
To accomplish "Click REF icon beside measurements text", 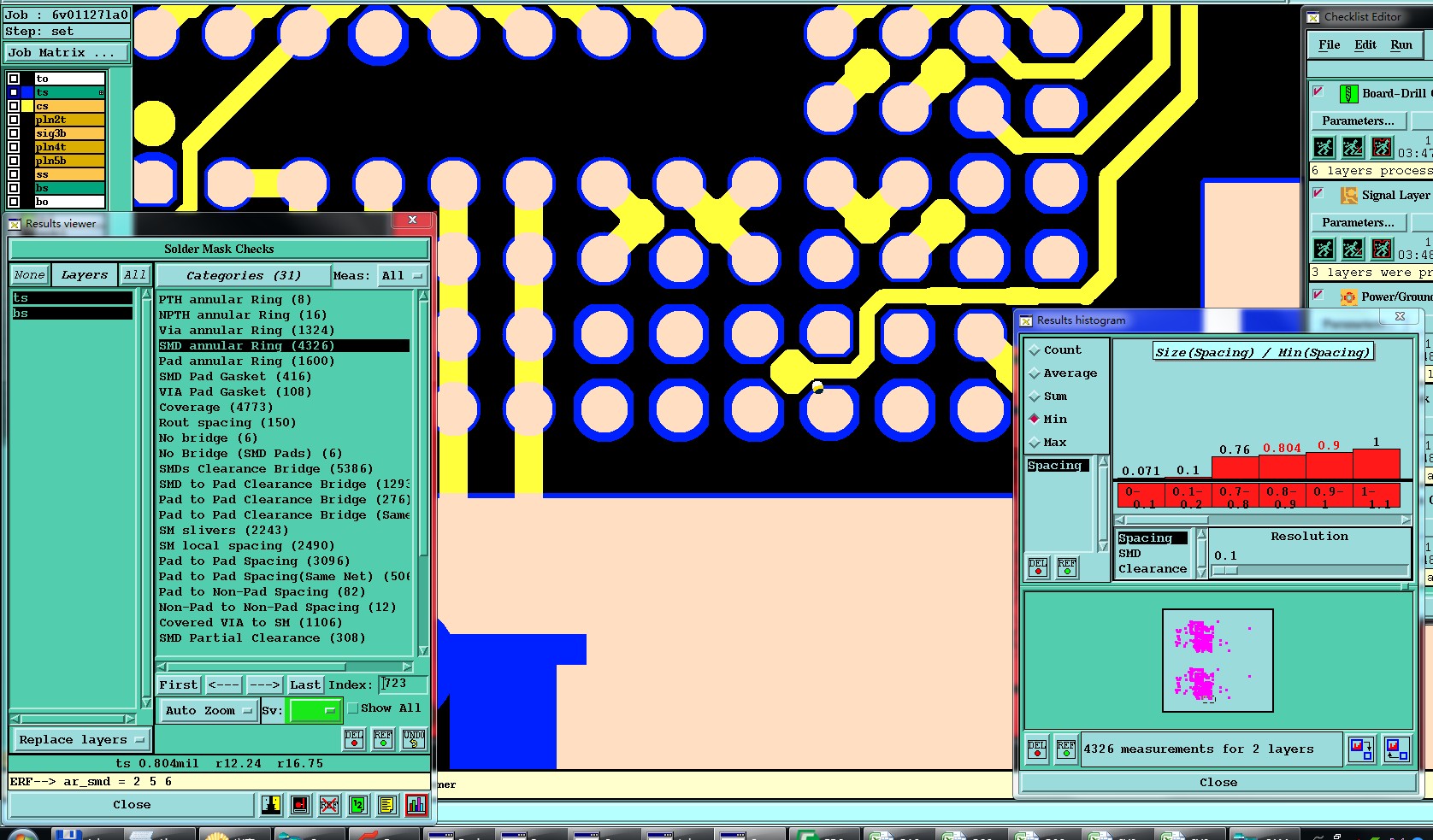I will 1066,749.
